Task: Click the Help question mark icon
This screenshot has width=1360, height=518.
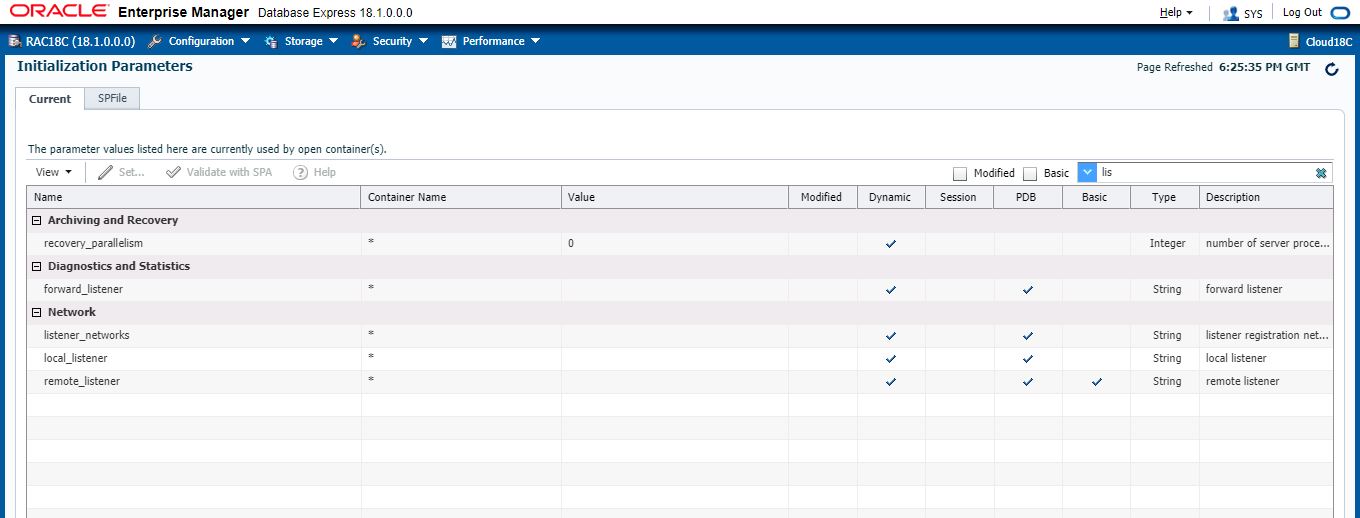Action: [x=300, y=172]
